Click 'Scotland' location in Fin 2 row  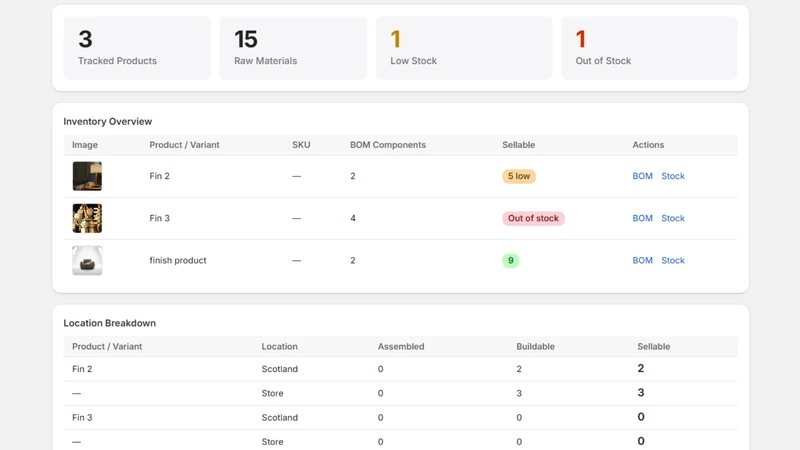point(280,369)
